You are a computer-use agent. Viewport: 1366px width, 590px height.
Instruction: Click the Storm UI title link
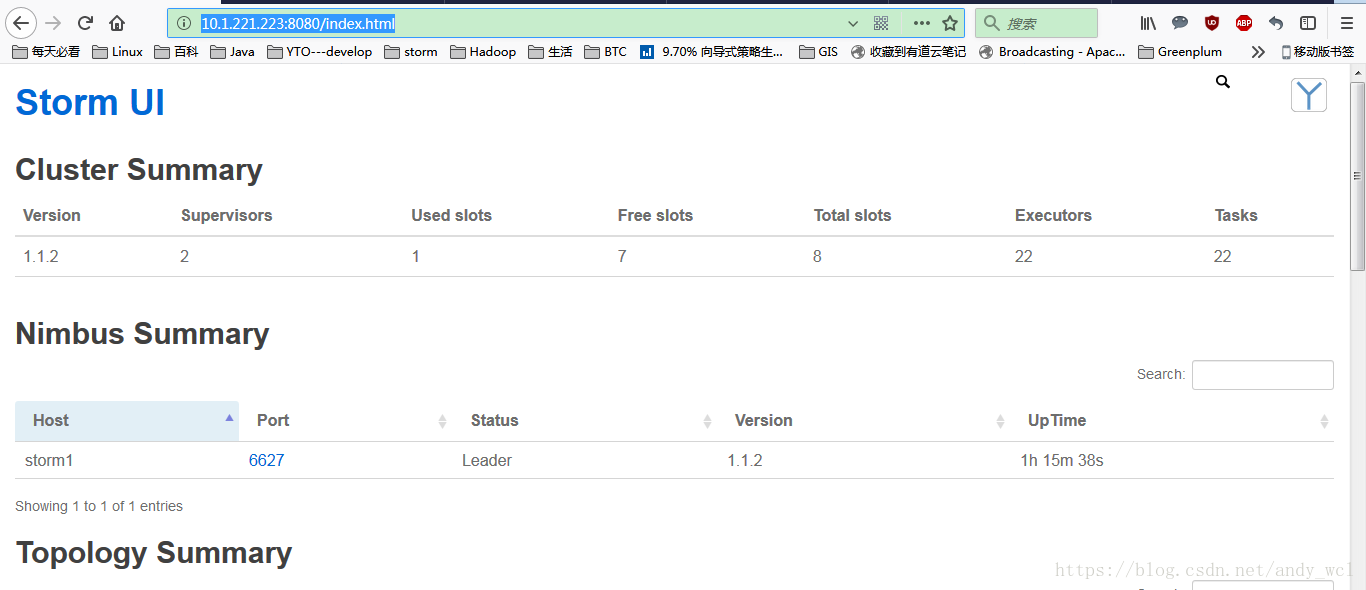point(90,103)
